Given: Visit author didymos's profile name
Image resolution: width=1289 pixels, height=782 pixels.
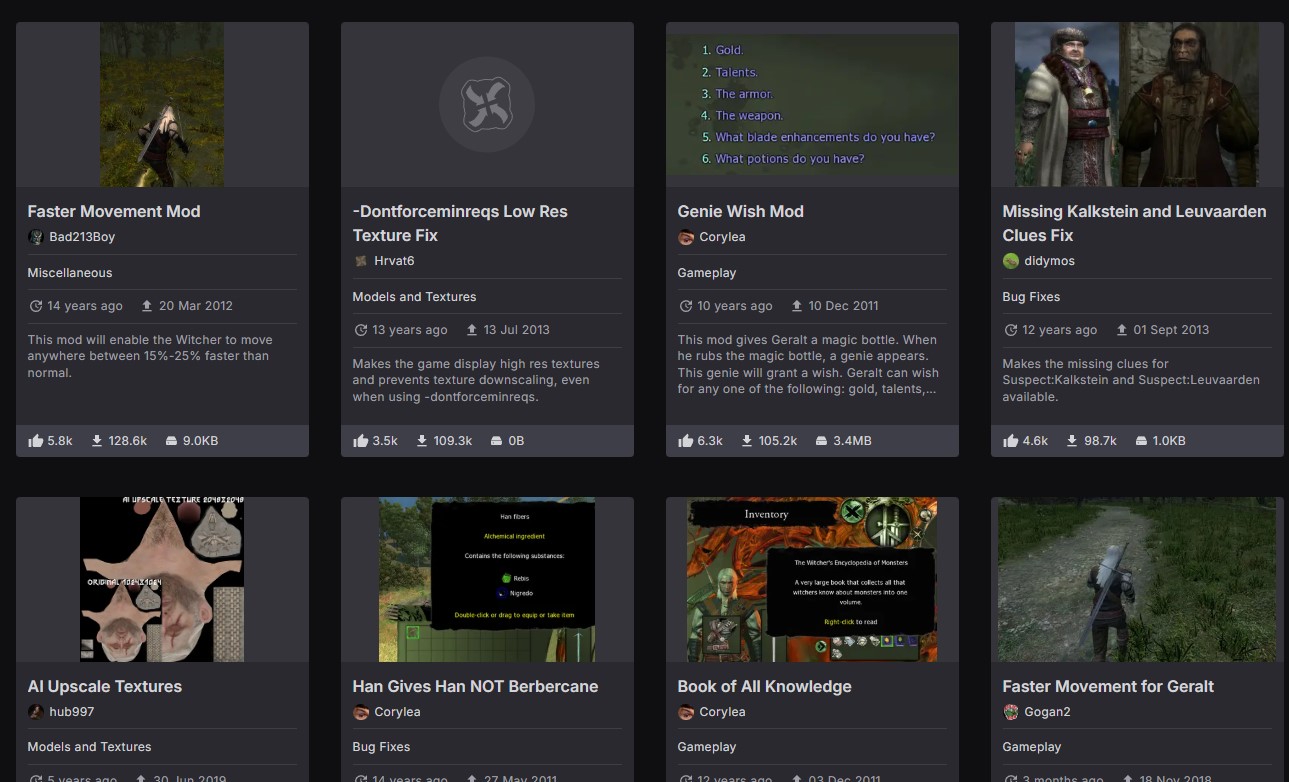Looking at the screenshot, I should (1050, 261).
